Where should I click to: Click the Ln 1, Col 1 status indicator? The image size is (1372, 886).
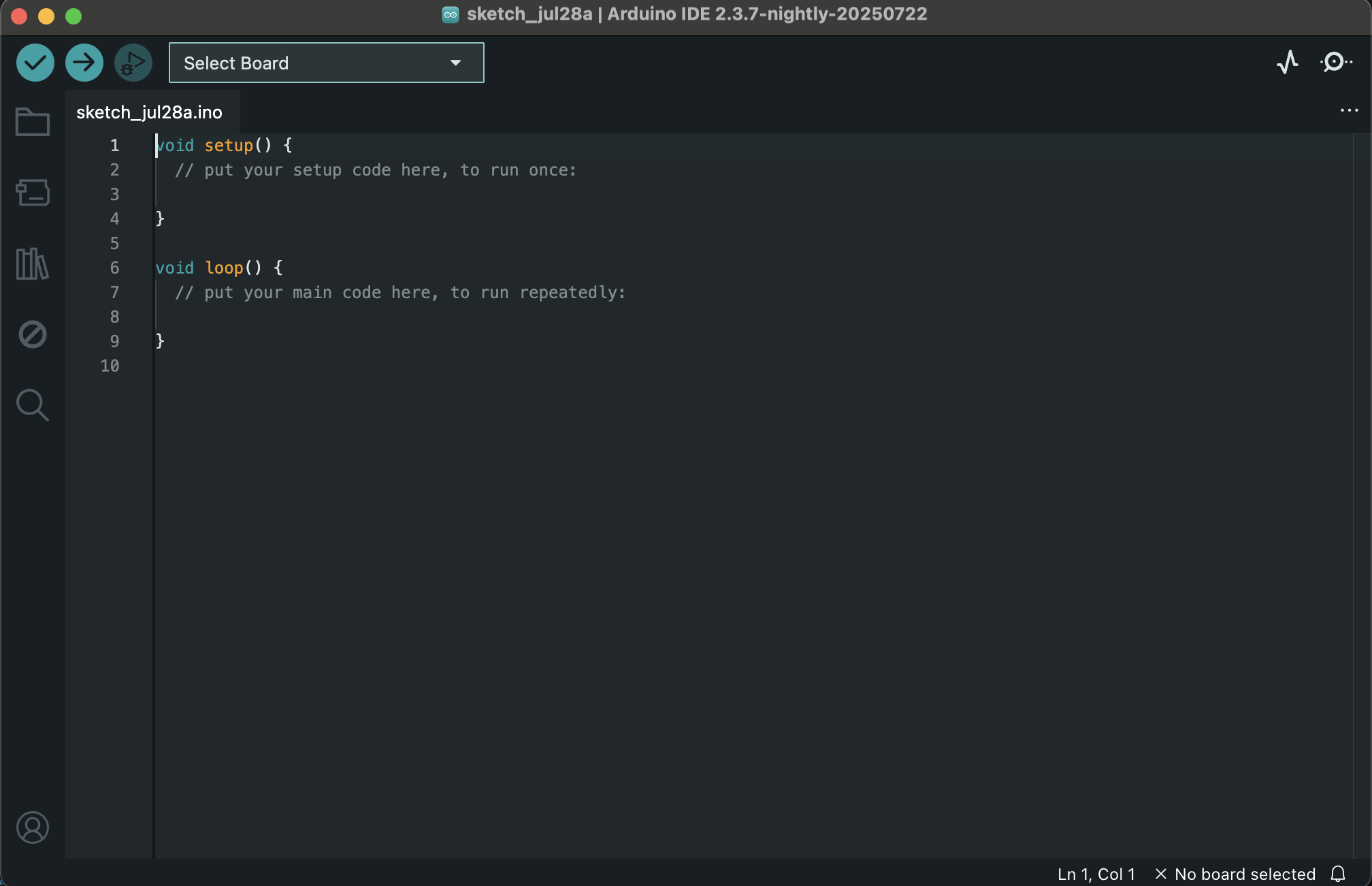pyautogui.click(x=1096, y=874)
